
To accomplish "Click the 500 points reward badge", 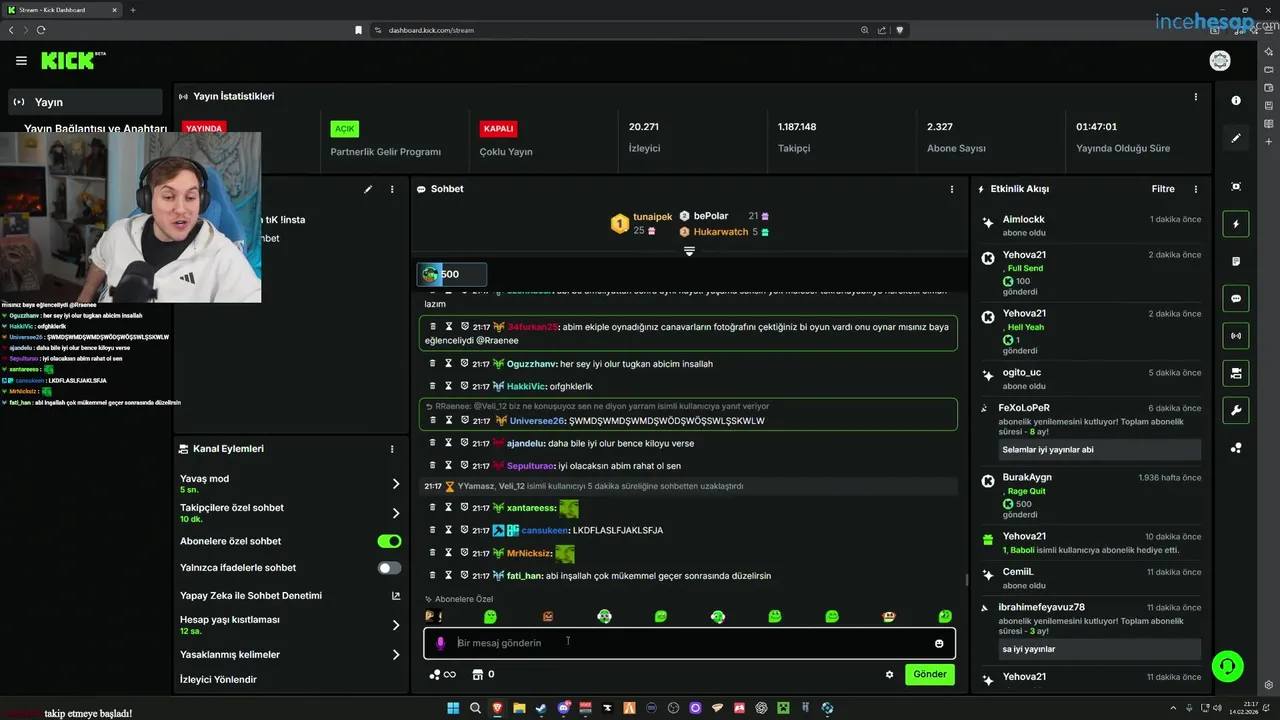I will tap(451, 274).
